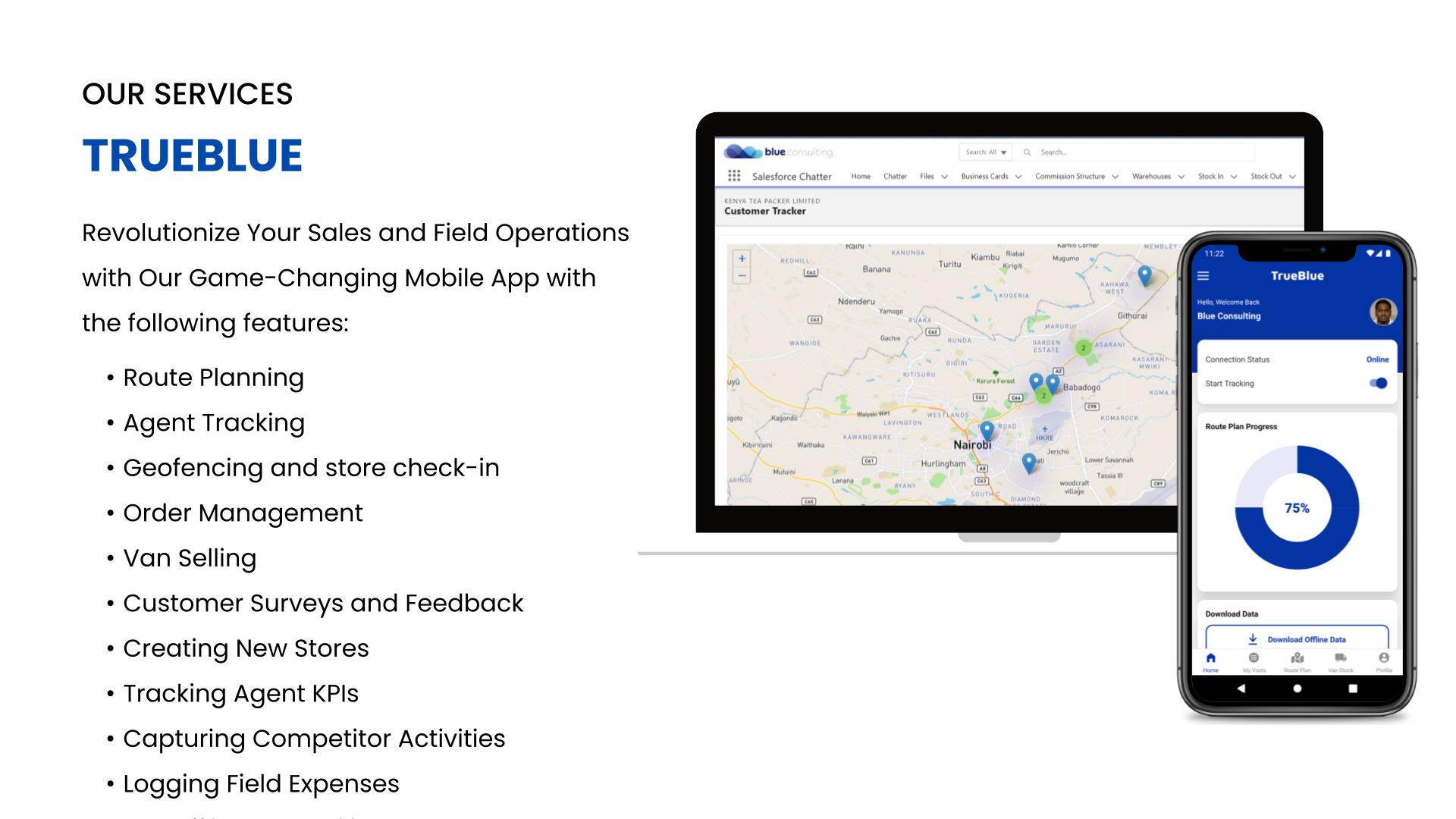Image resolution: width=1456 pixels, height=819 pixels.
Task: Click the map pin near Githurai
Action: [x=1145, y=275]
